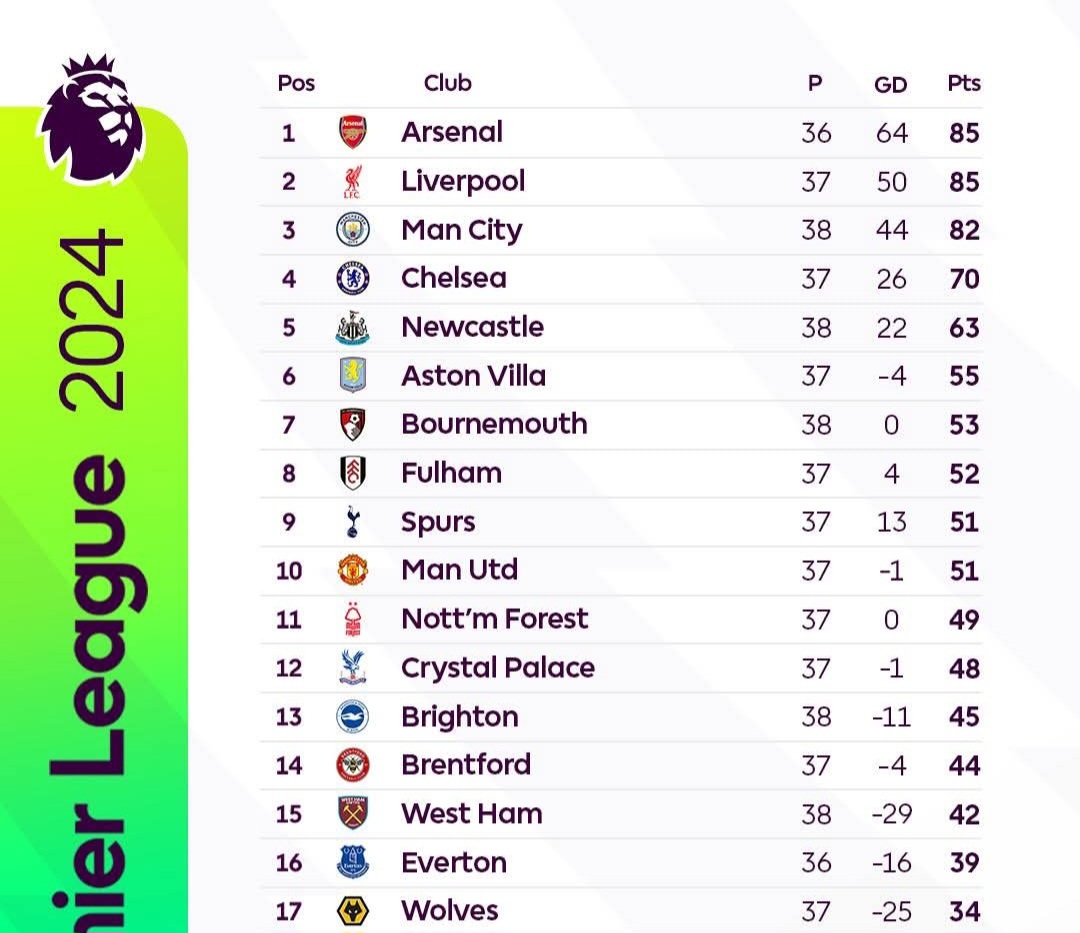Screen dimensions: 1080x933
Task: Click the Liverpool club crest
Action: pyautogui.click(x=353, y=181)
